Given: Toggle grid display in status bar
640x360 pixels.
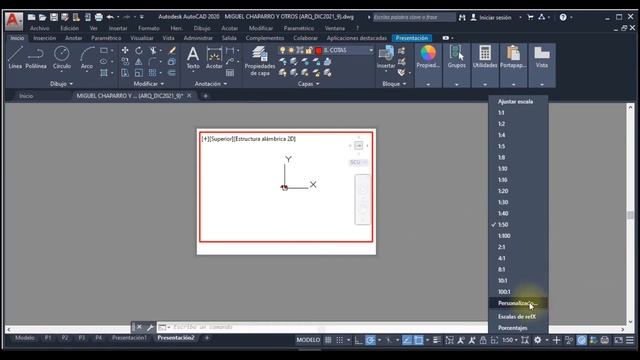Looking at the screenshot, I should coord(328,340).
